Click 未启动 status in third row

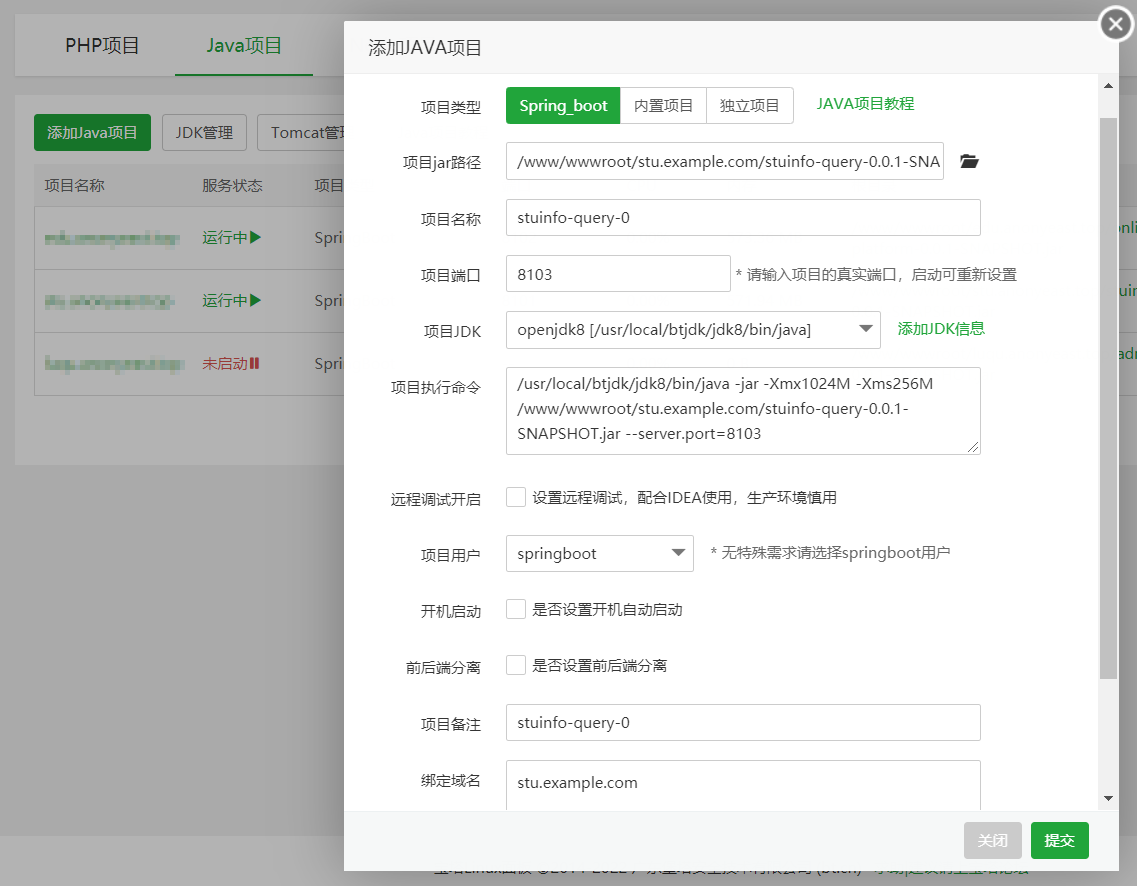point(231,364)
